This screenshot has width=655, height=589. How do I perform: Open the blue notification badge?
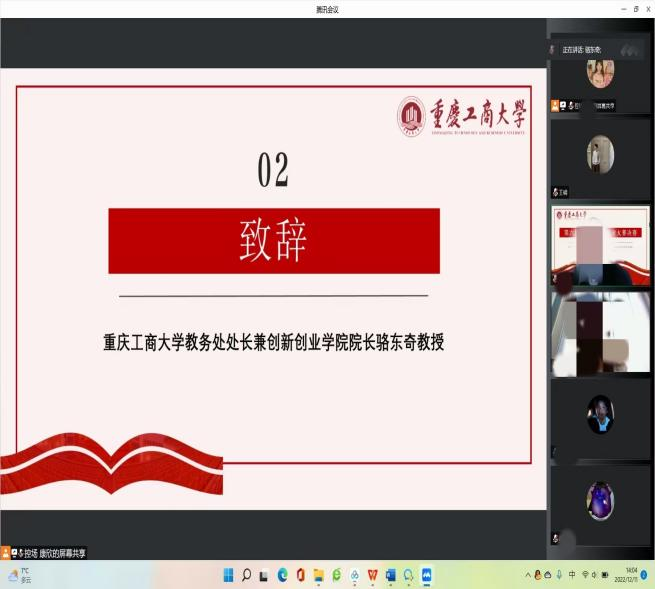click(644, 575)
